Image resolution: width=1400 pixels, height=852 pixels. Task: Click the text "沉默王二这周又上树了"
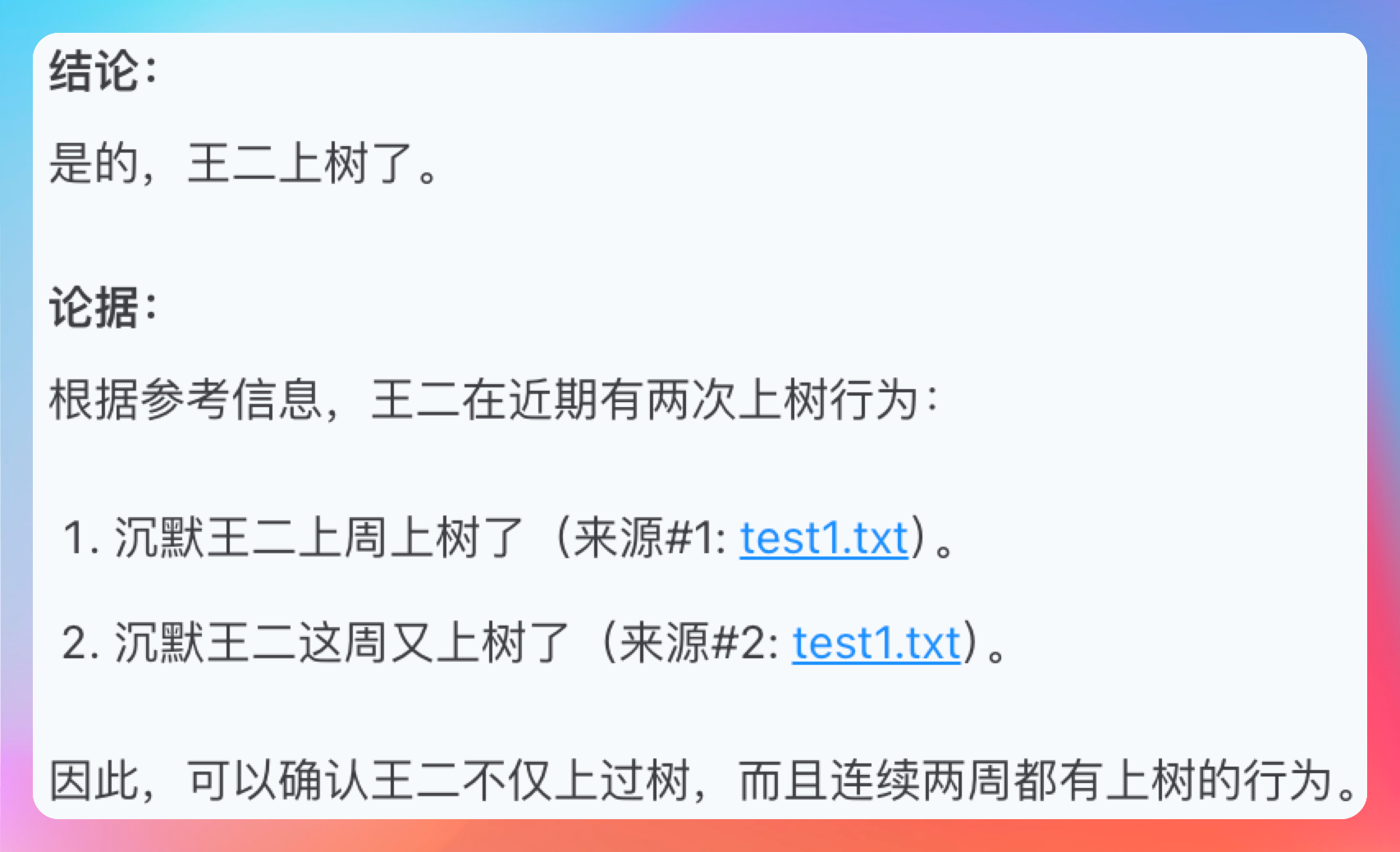pyautogui.click(x=341, y=643)
